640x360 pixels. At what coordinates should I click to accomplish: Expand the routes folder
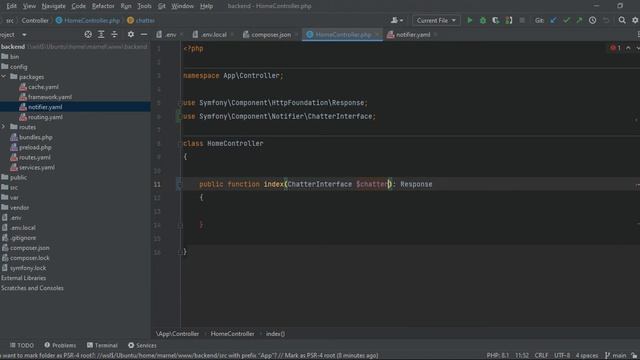pyautogui.click(x=4, y=127)
